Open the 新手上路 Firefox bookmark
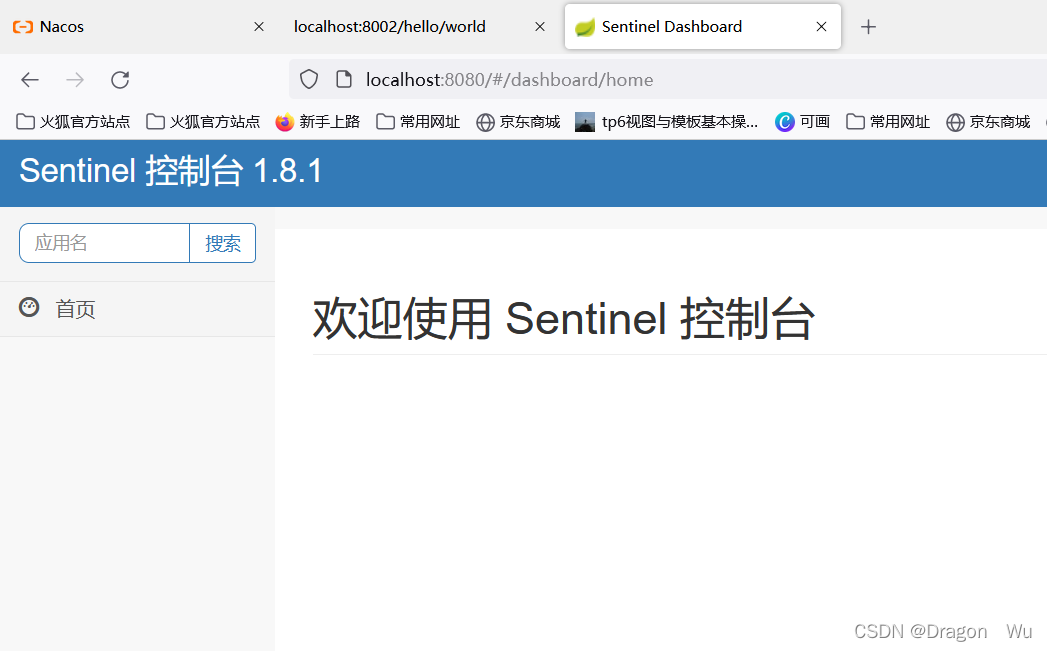Viewport: 1047px width, 651px height. point(318,122)
